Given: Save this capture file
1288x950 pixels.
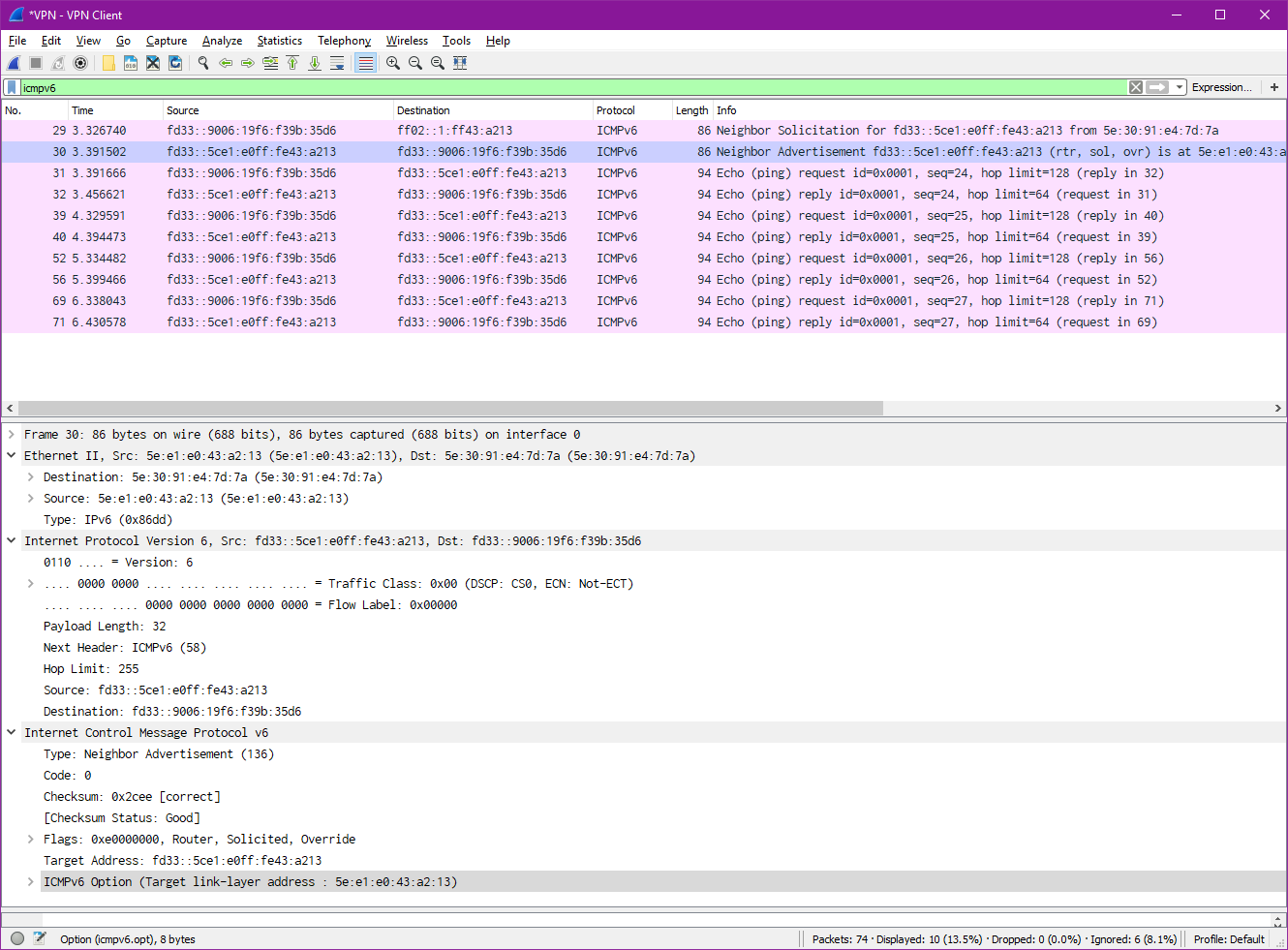Looking at the screenshot, I should pos(131,63).
